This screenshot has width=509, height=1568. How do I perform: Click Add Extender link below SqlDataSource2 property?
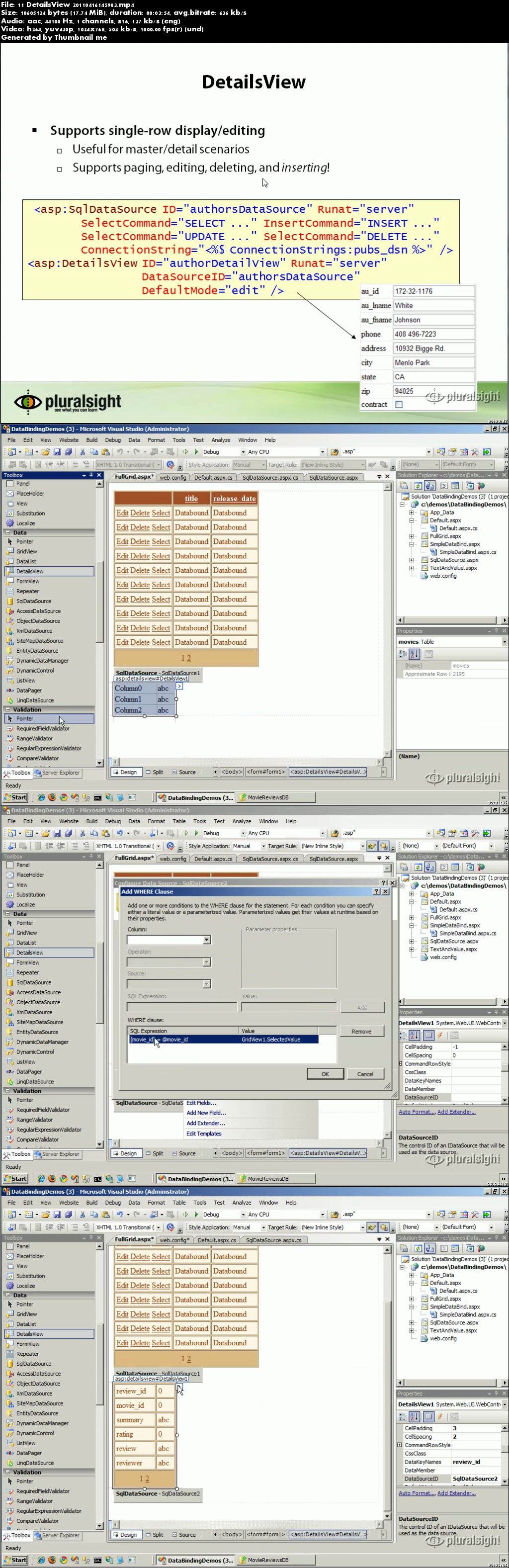456,1492
